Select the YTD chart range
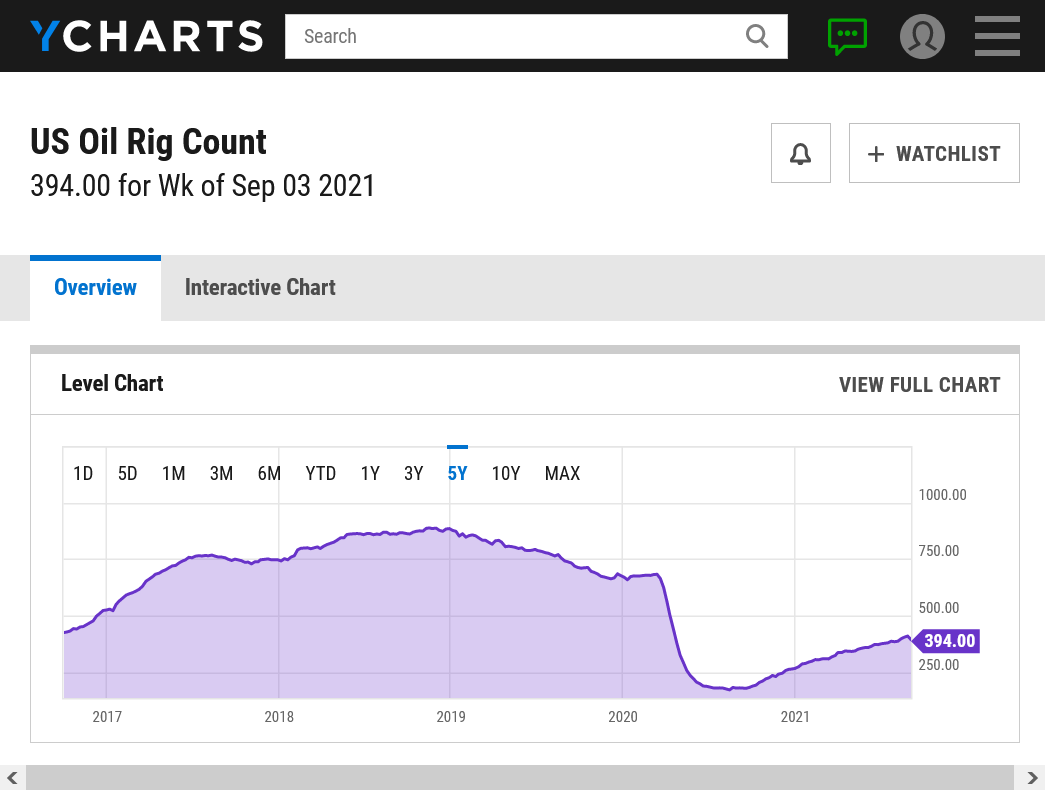 321,473
